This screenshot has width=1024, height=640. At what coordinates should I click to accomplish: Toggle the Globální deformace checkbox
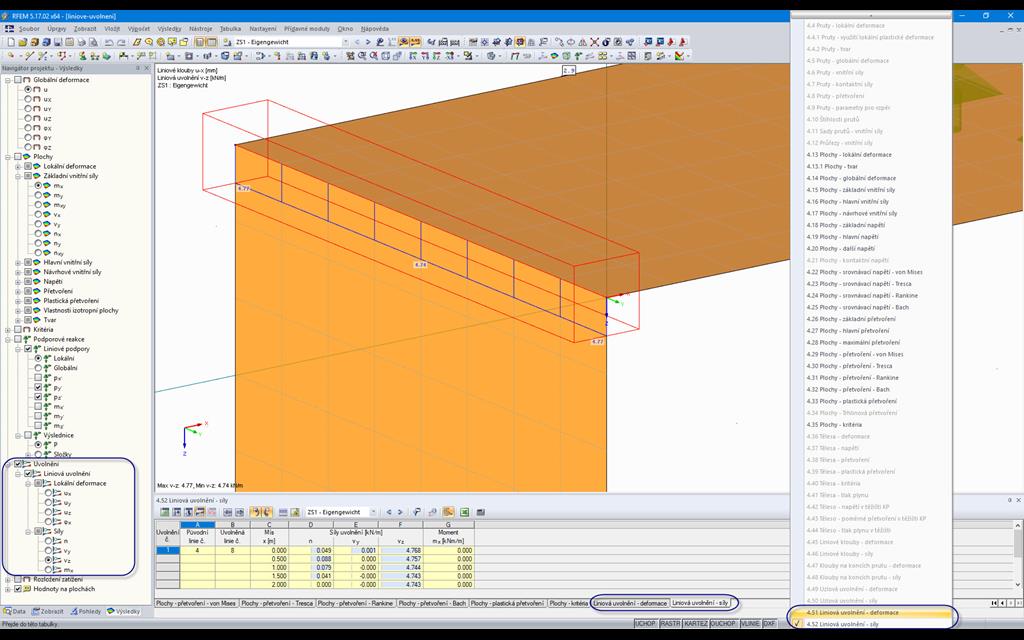[18, 80]
